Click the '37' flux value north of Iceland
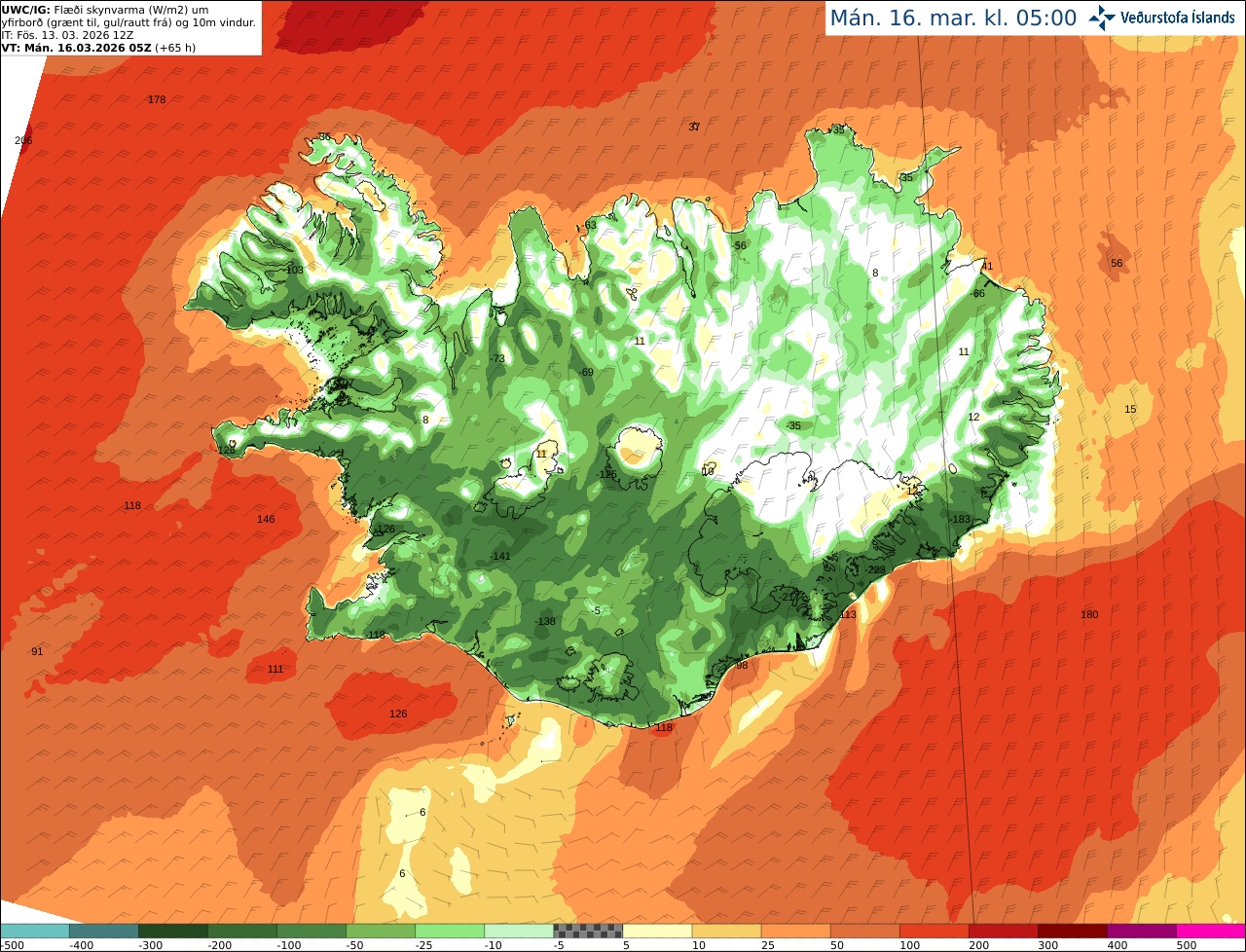The image size is (1246, 952). point(694,127)
